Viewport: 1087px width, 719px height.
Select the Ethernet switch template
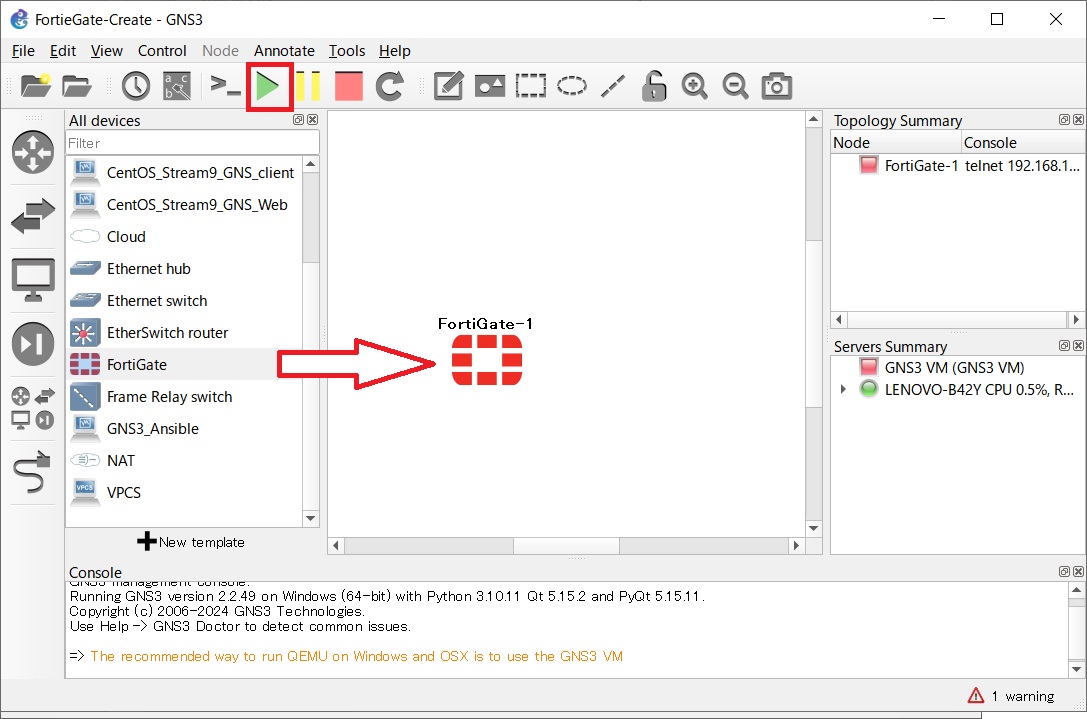click(x=184, y=300)
